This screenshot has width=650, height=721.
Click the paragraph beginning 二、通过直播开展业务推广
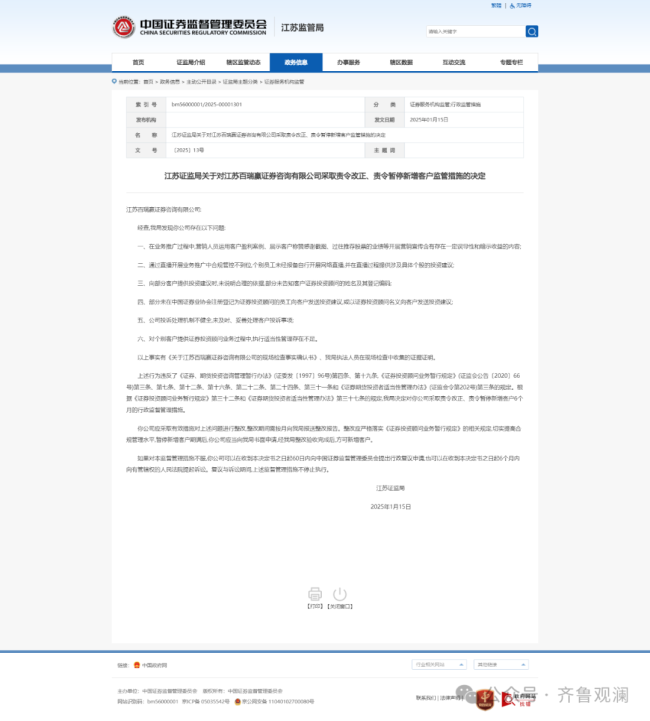click(296, 265)
